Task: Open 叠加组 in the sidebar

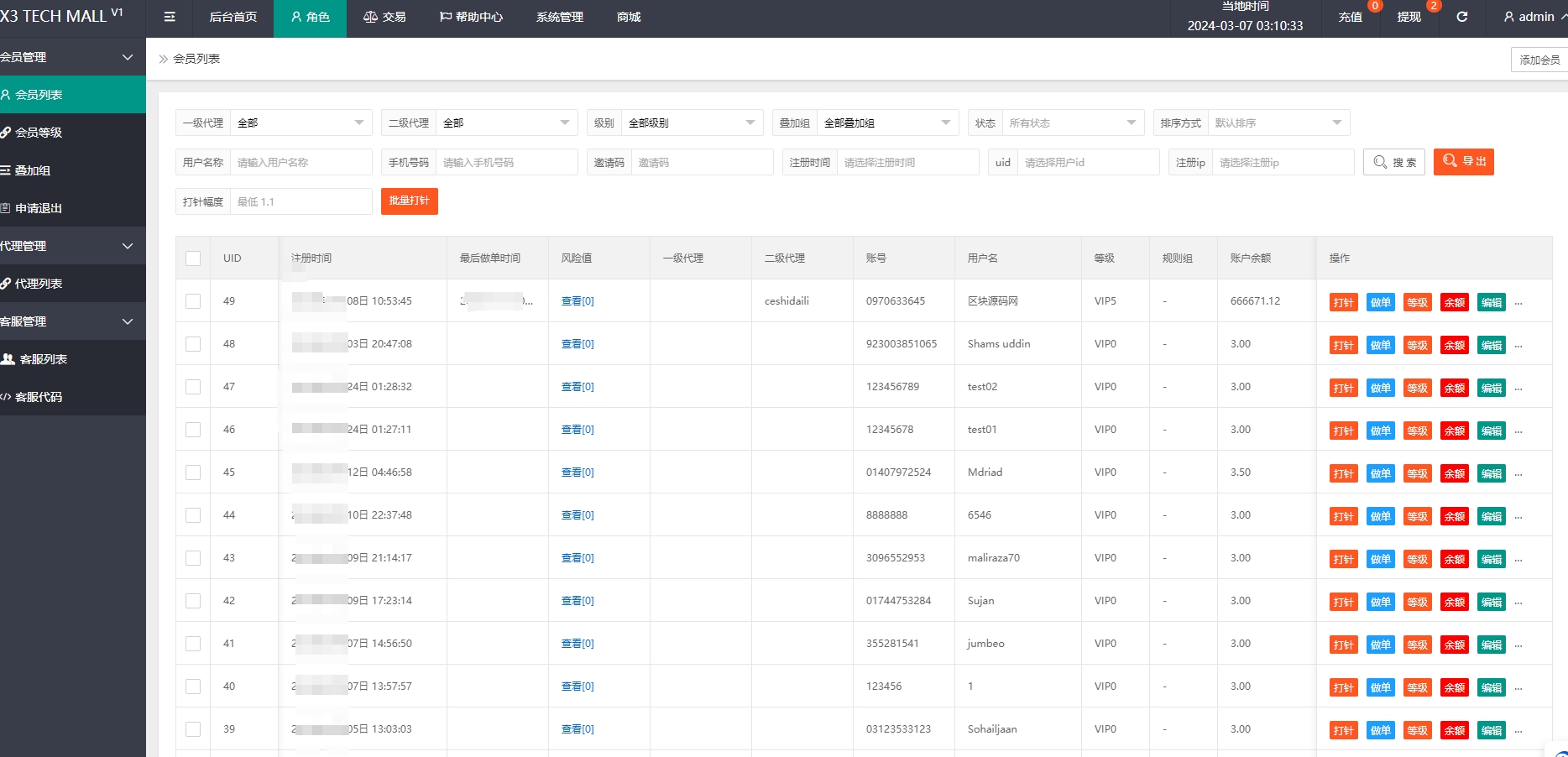Action: [73, 170]
